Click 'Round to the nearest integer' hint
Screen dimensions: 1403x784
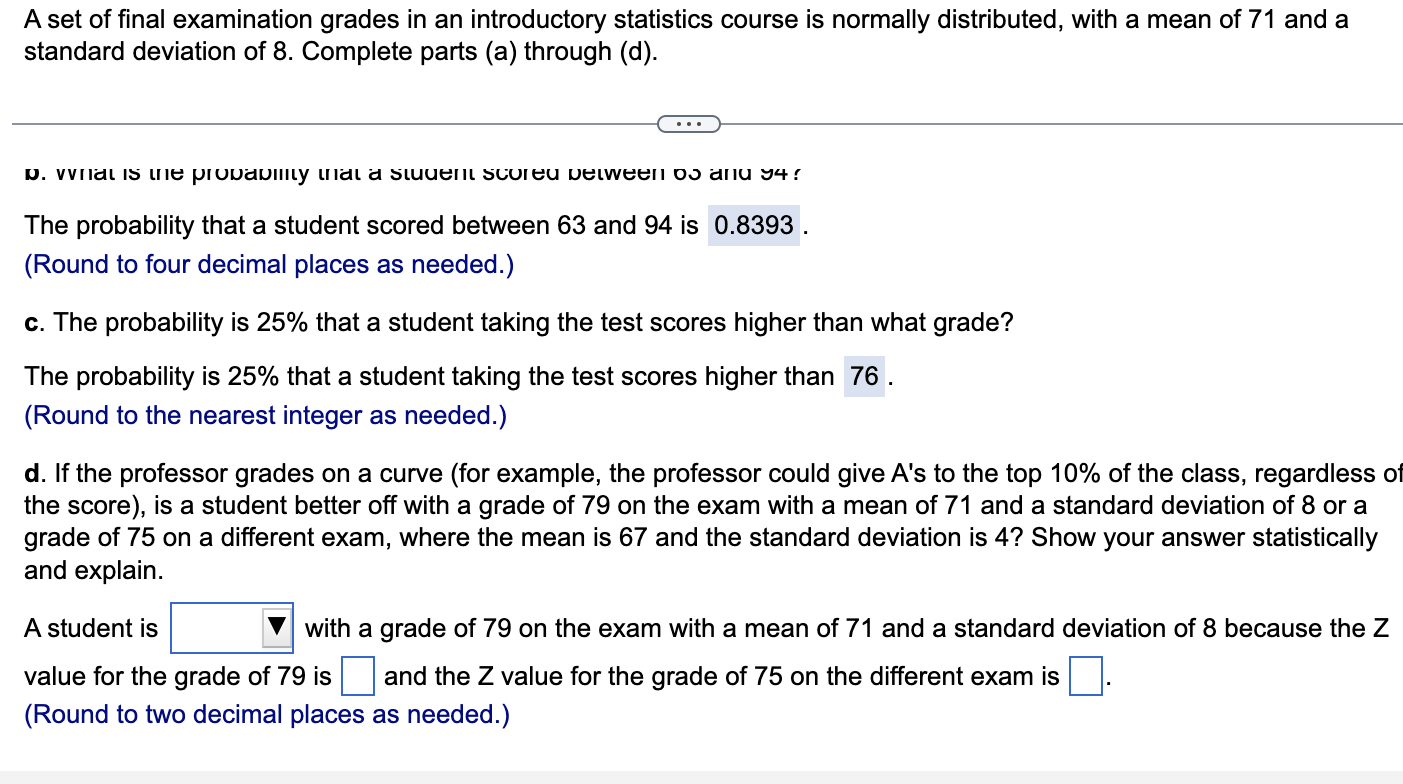click(x=266, y=415)
